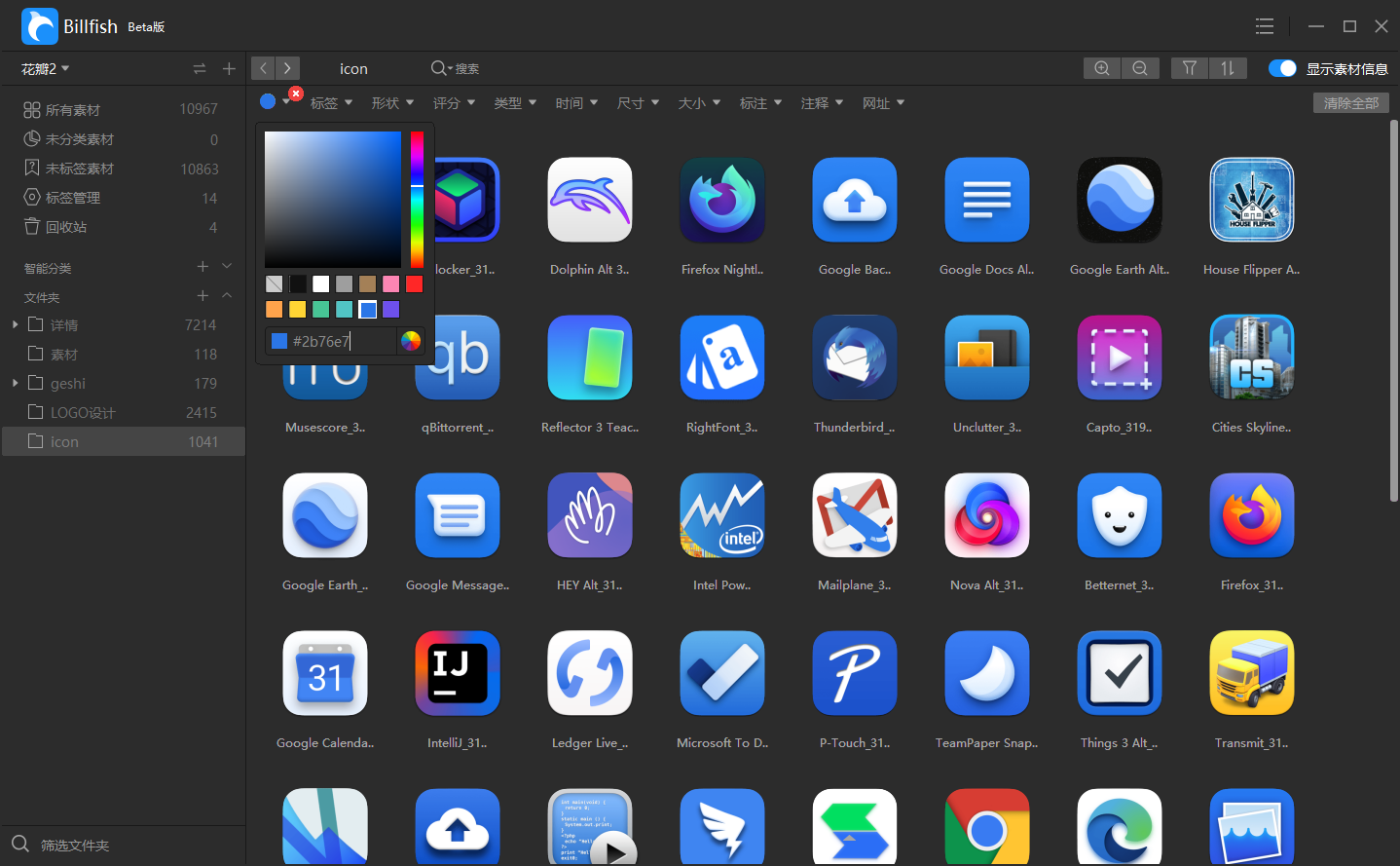Go back with the left arrow button

[x=263, y=68]
